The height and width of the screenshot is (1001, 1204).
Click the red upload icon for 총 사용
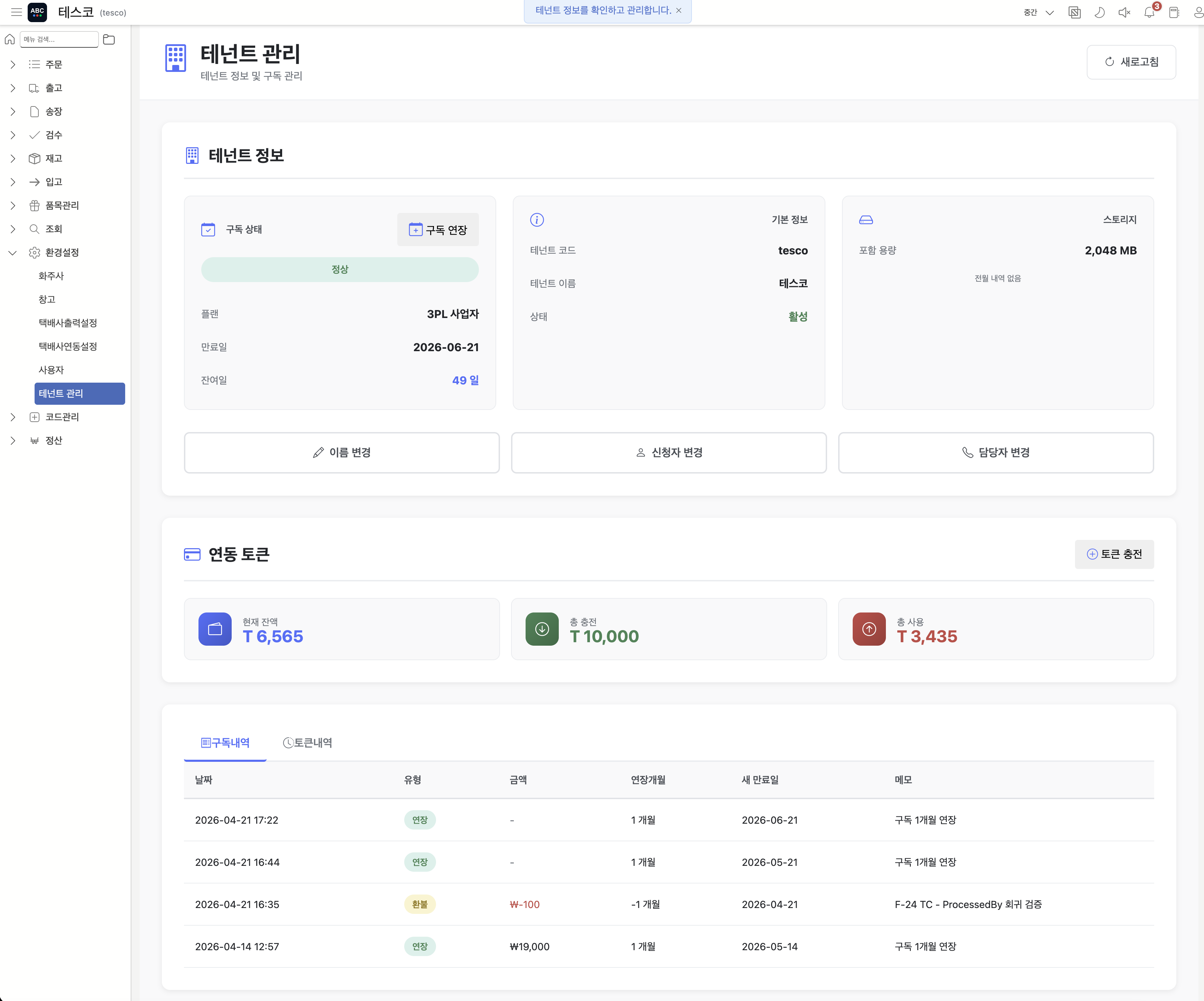(x=869, y=629)
